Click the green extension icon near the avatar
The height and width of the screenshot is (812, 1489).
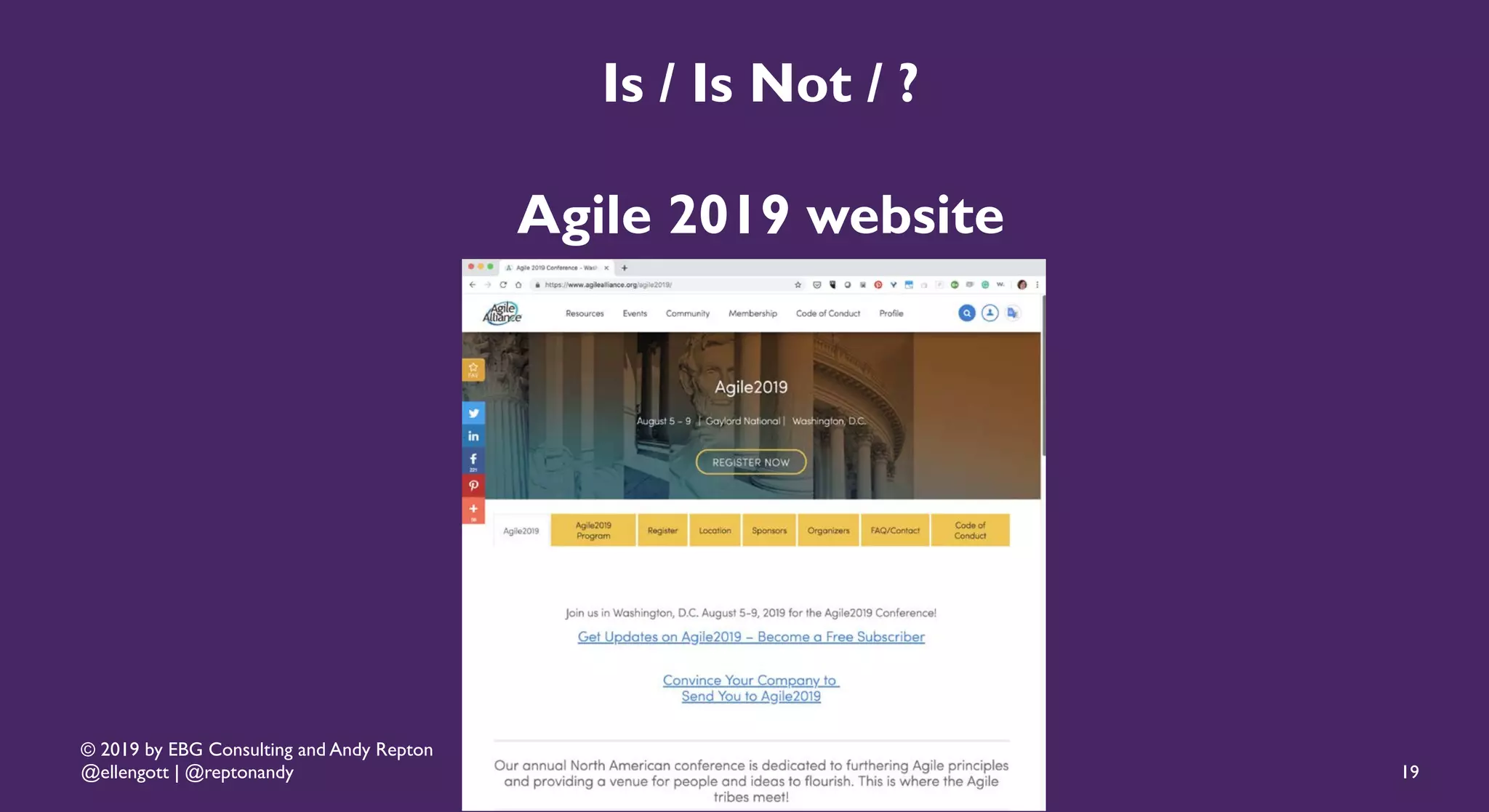pyautogui.click(x=985, y=285)
